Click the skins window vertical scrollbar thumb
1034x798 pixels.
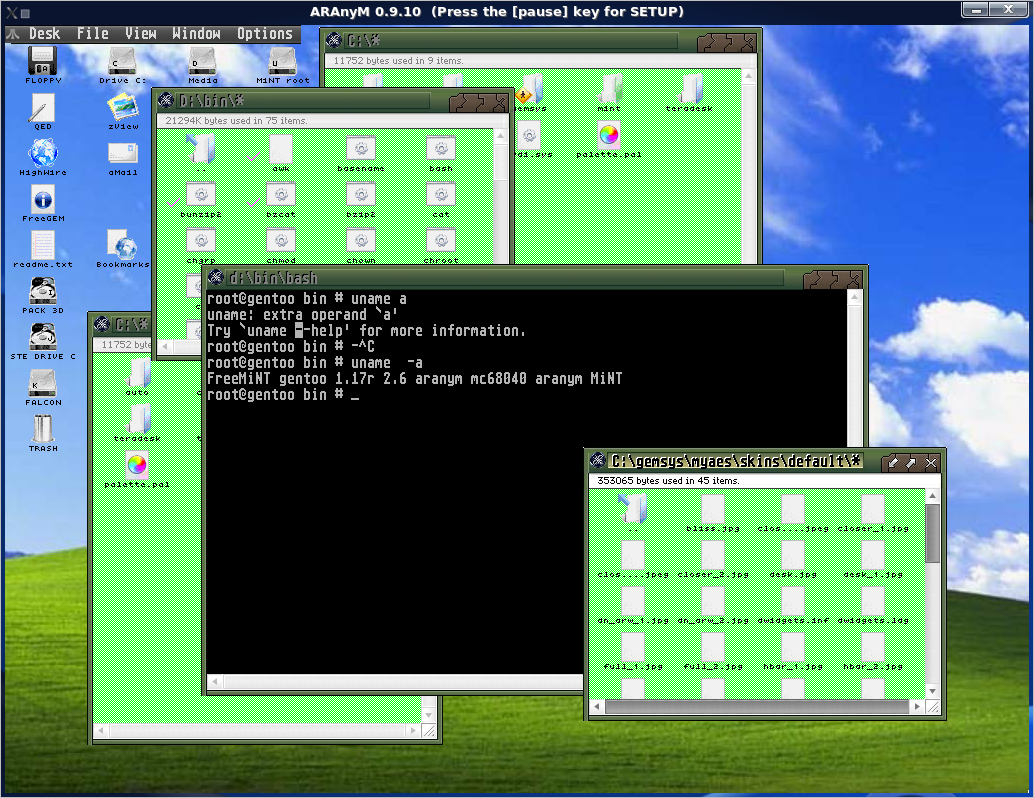[932, 534]
